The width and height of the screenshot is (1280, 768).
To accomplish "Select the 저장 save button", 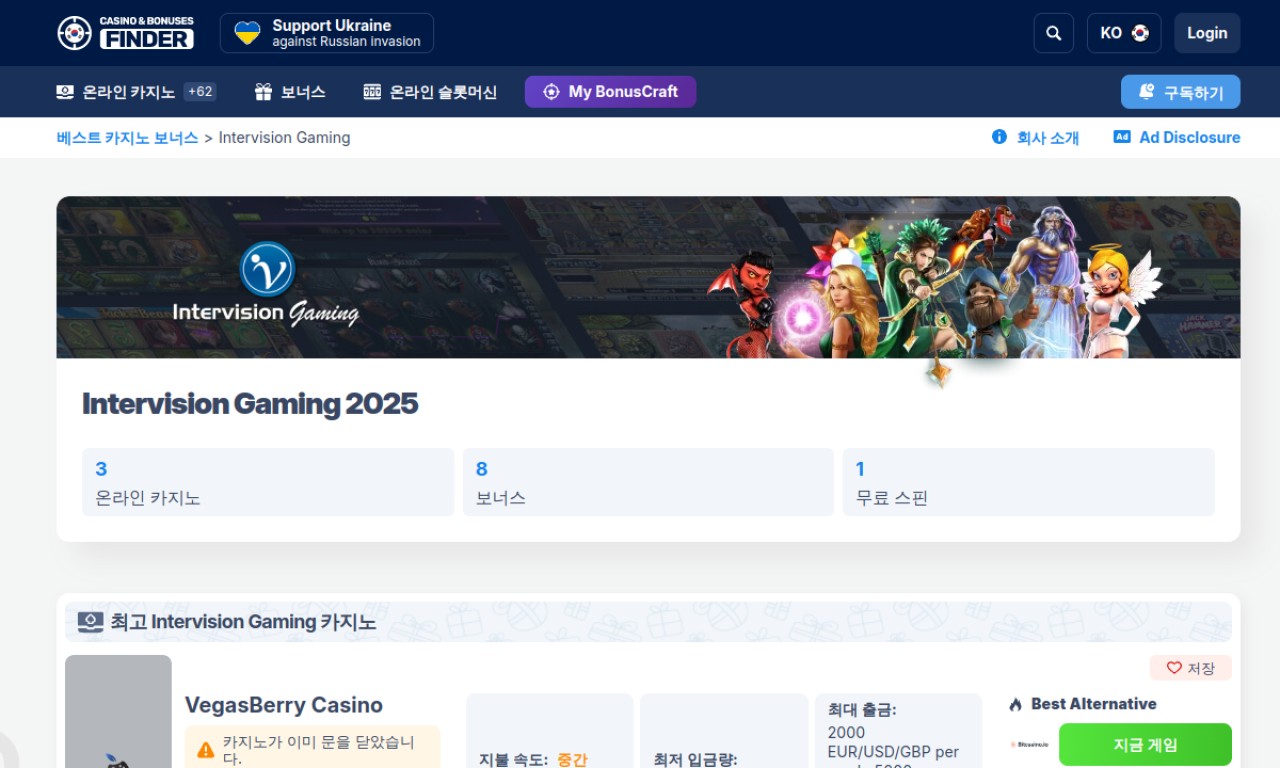I will pyautogui.click(x=1191, y=668).
